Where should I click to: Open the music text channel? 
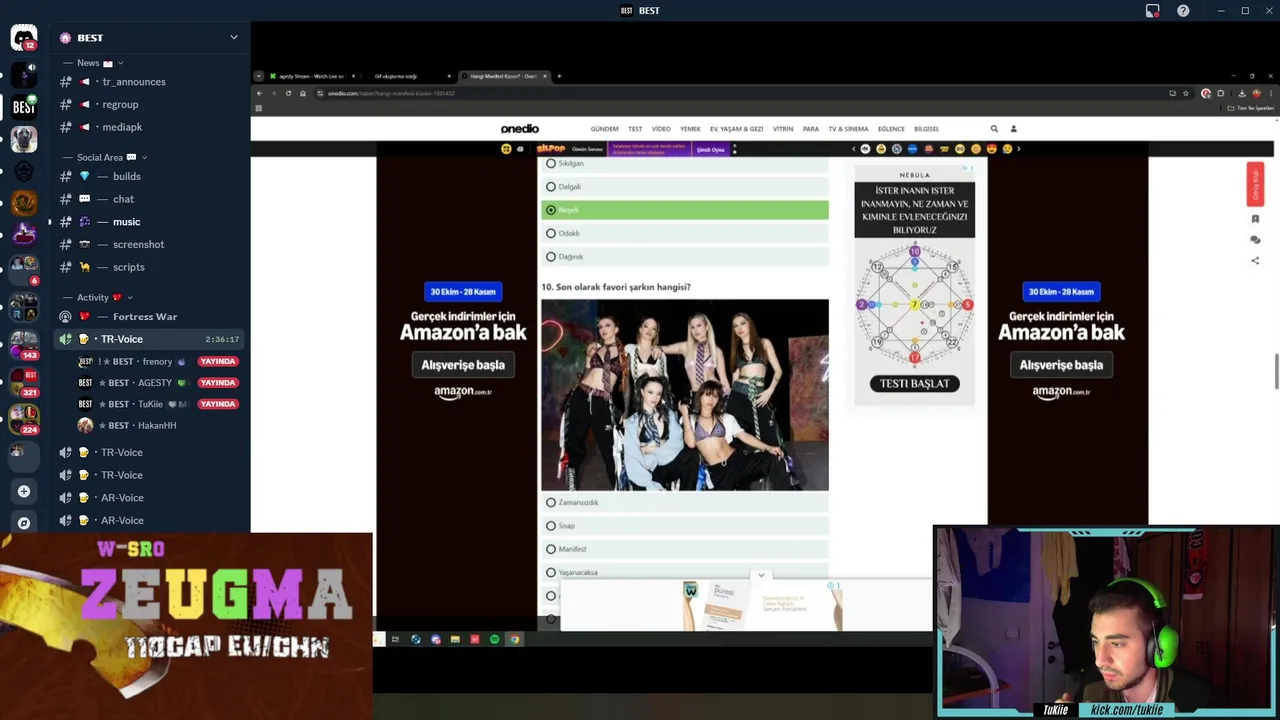(150, 222)
